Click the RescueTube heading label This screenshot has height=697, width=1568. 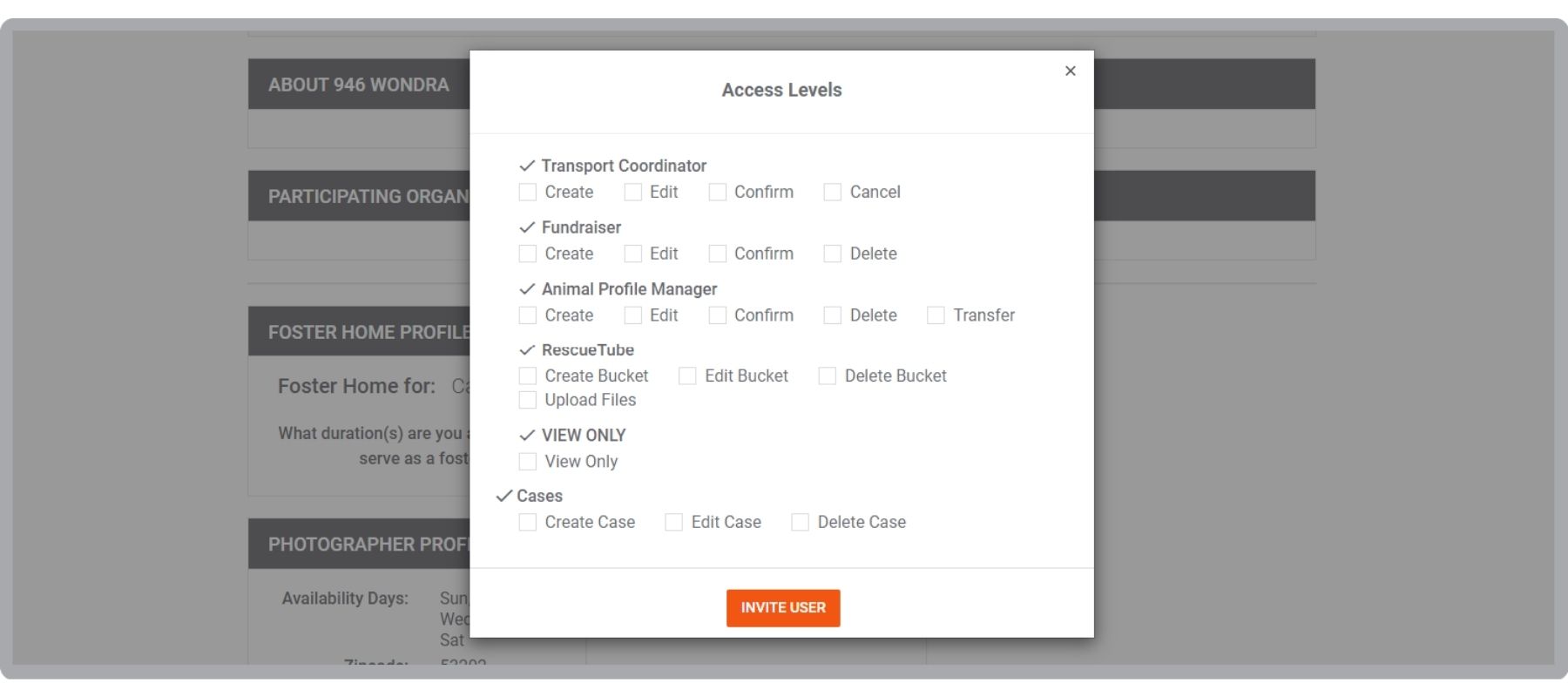[x=588, y=350]
